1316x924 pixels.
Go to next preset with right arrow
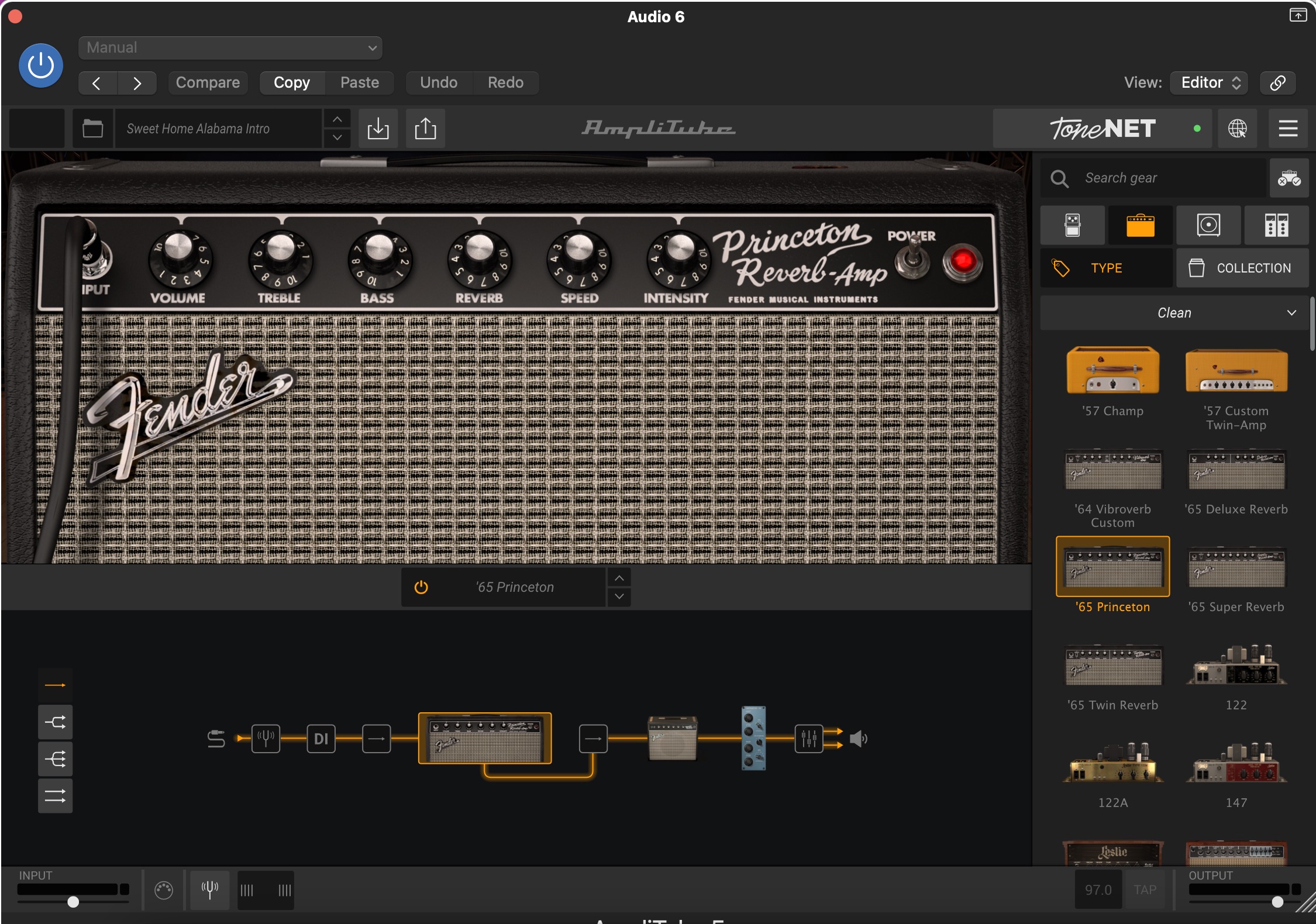click(x=137, y=83)
